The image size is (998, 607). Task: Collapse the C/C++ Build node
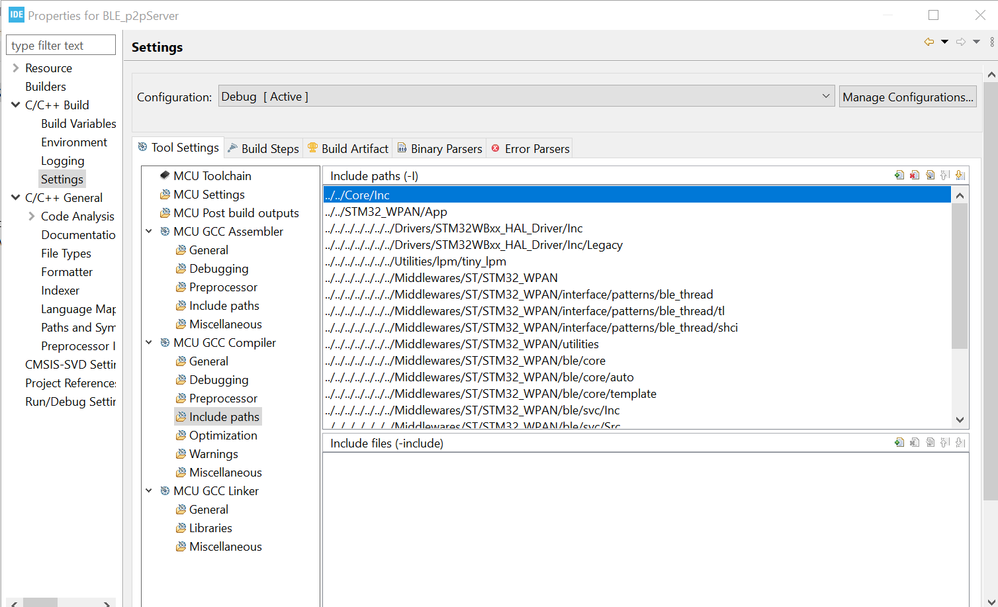tap(15, 105)
